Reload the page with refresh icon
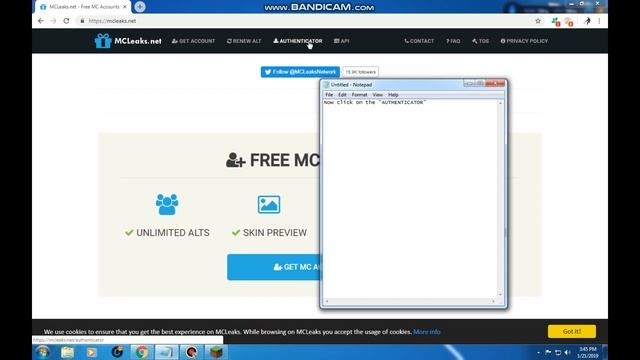 tap(66, 21)
